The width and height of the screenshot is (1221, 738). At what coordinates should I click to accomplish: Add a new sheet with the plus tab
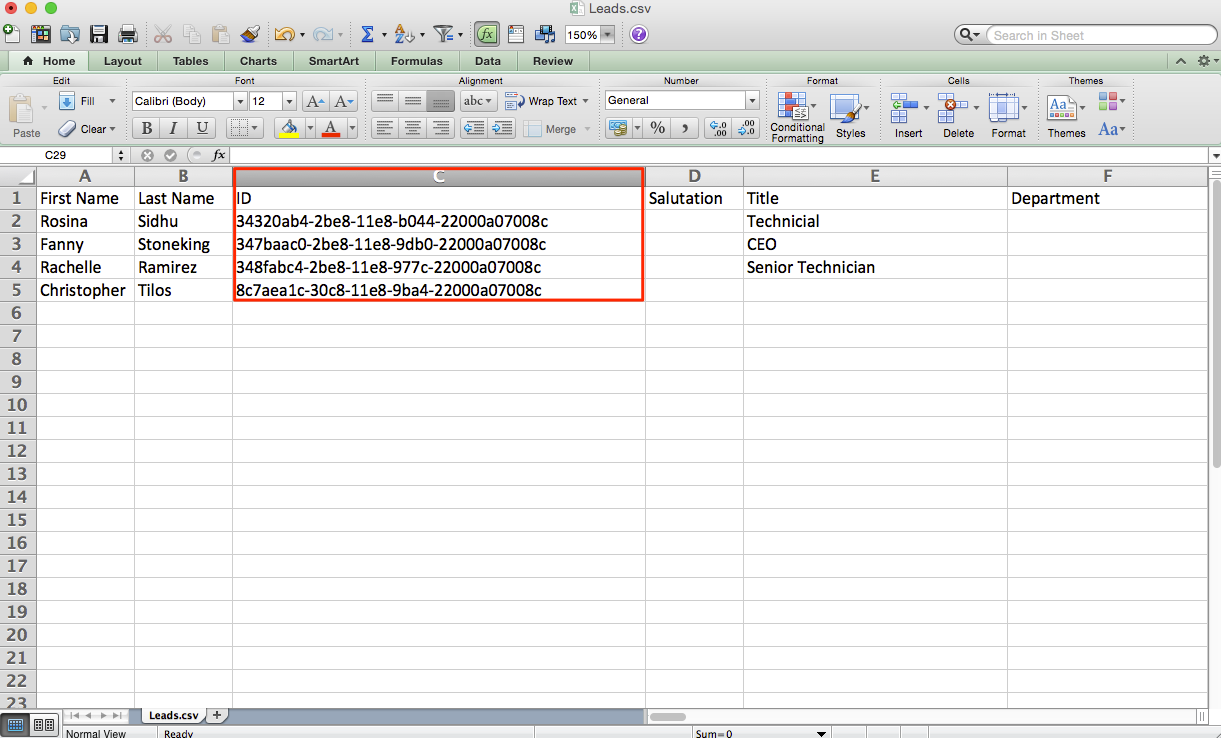[x=218, y=715]
